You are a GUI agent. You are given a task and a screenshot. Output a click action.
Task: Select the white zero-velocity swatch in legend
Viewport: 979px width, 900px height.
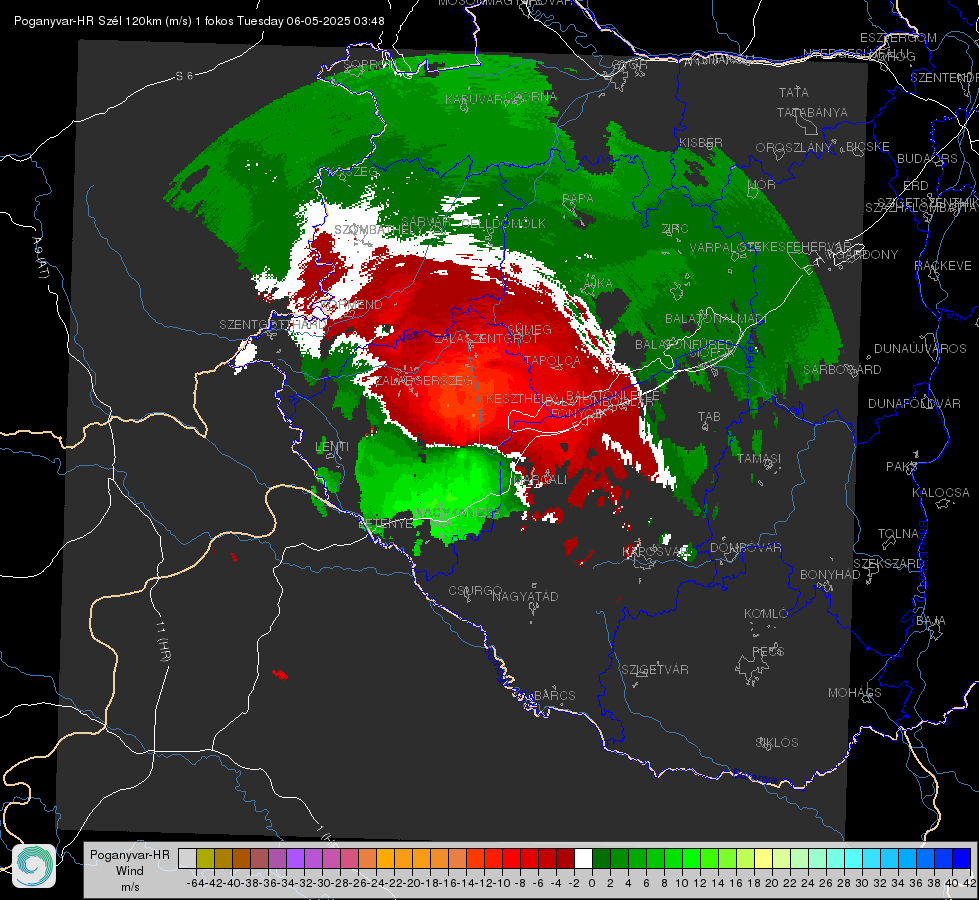[583, 858]
